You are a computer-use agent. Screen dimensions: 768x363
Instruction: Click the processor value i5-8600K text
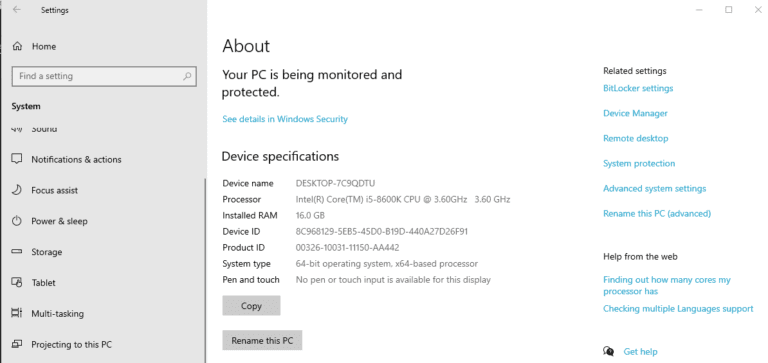[403, 199]
